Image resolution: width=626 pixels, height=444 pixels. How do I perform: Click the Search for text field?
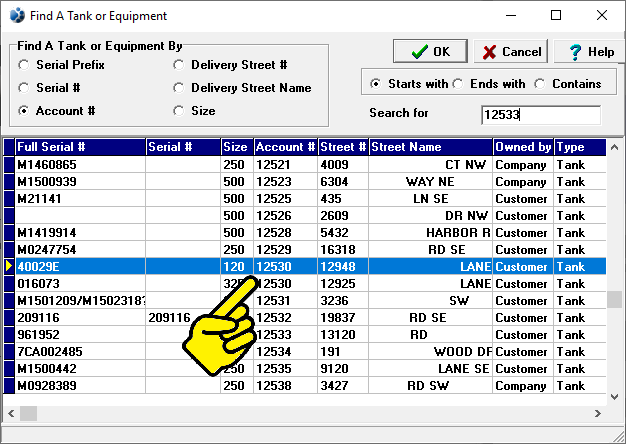point(540,115)
